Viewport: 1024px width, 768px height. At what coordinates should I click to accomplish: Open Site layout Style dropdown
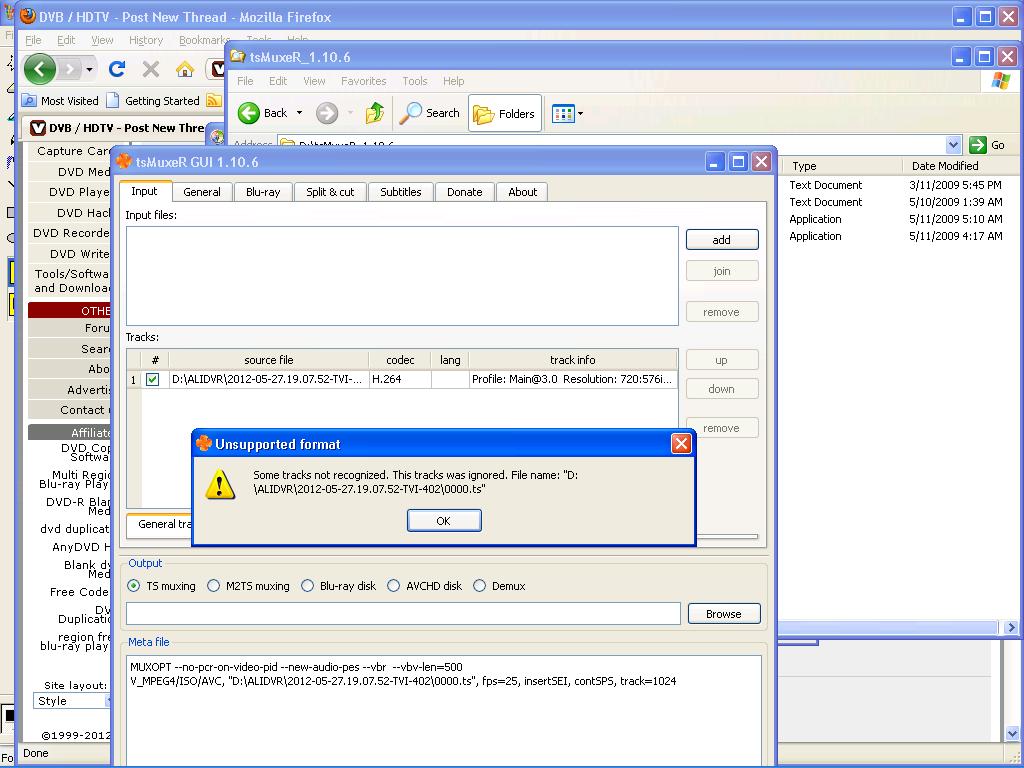(72, 701)
